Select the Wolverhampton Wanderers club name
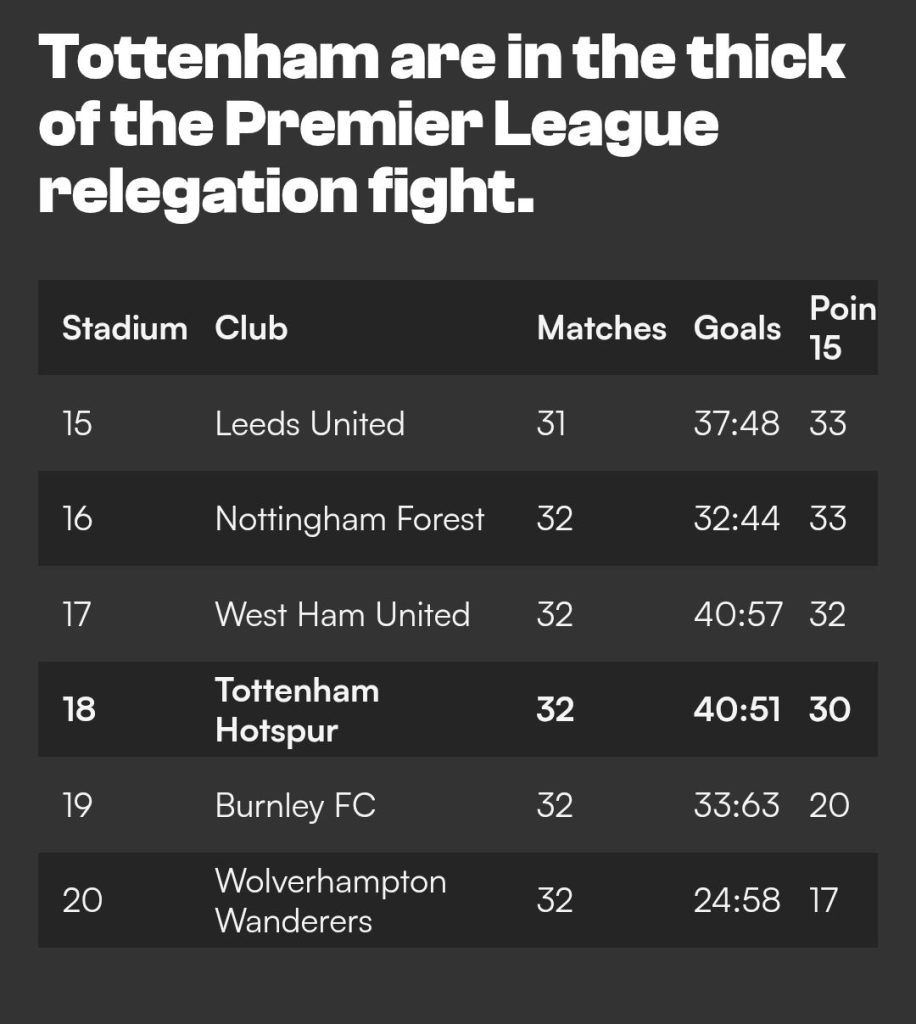This screenshot has width=916, height=1024. 330,901
